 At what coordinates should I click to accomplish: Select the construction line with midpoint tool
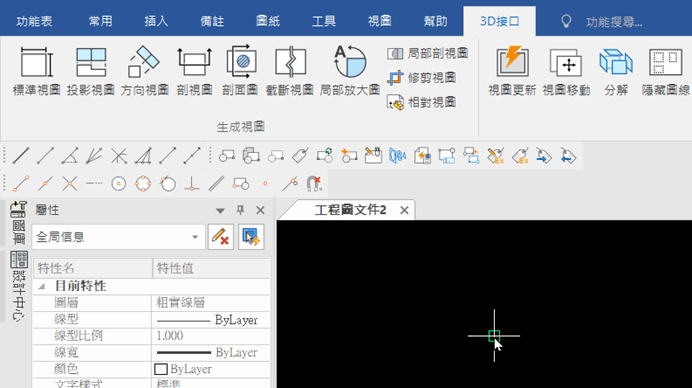click(192, 156)
